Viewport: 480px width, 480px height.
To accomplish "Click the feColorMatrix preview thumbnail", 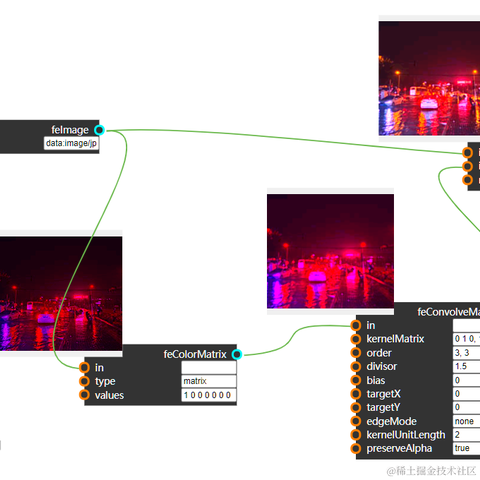I will pos(61,294).
